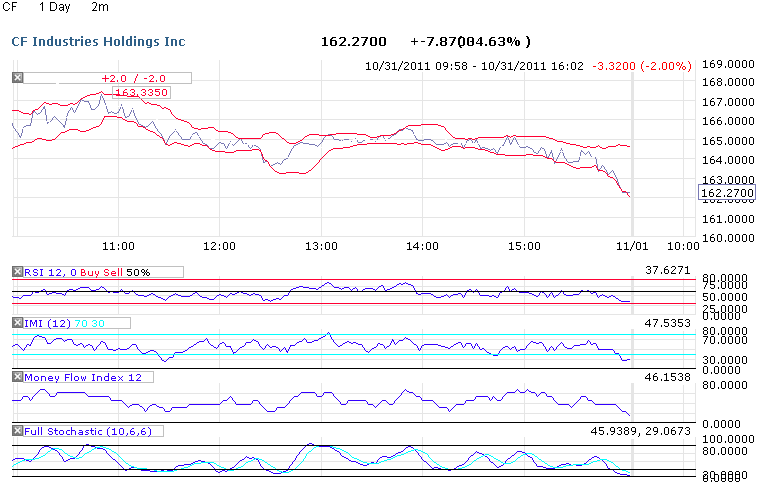The height and width of the screenshot is (489, 768).
Task: Click the 11:00 time axis label
Action: click(118, 246)
